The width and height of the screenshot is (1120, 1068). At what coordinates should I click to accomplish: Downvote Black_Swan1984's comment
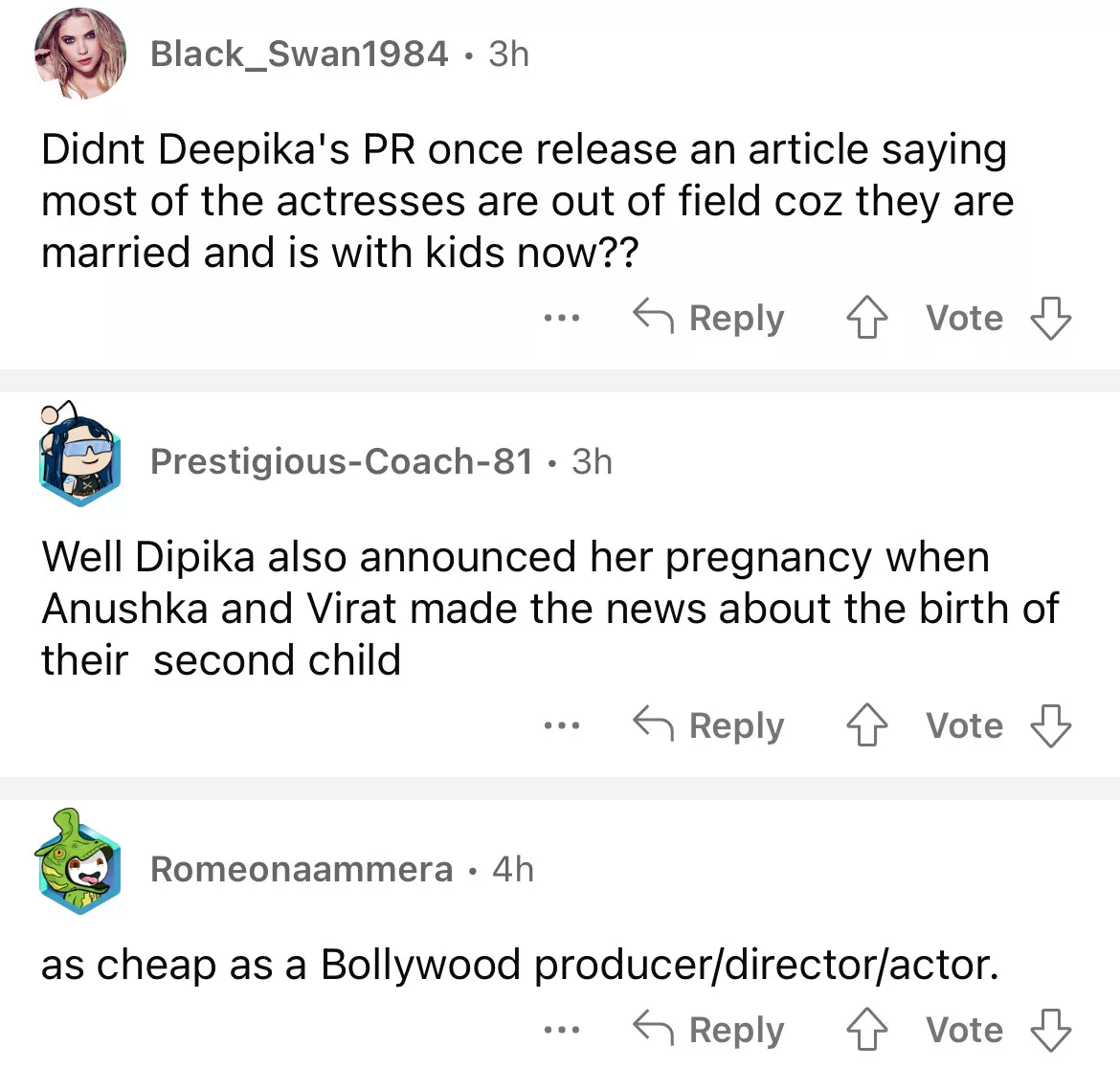point(1050,318)
